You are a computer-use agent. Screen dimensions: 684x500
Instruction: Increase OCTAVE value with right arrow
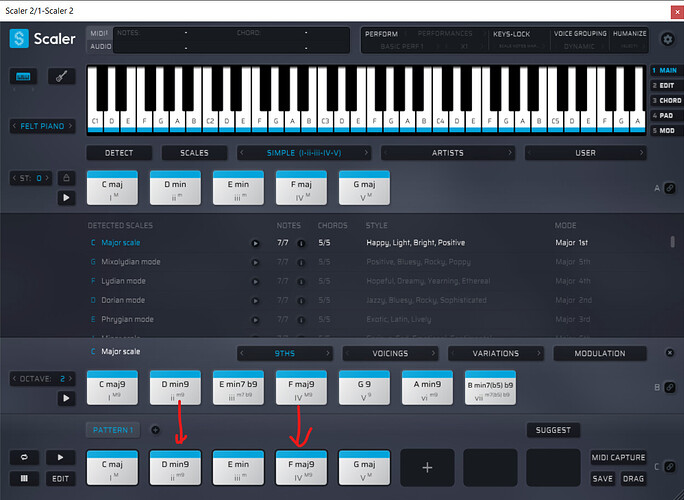(70, 378)
